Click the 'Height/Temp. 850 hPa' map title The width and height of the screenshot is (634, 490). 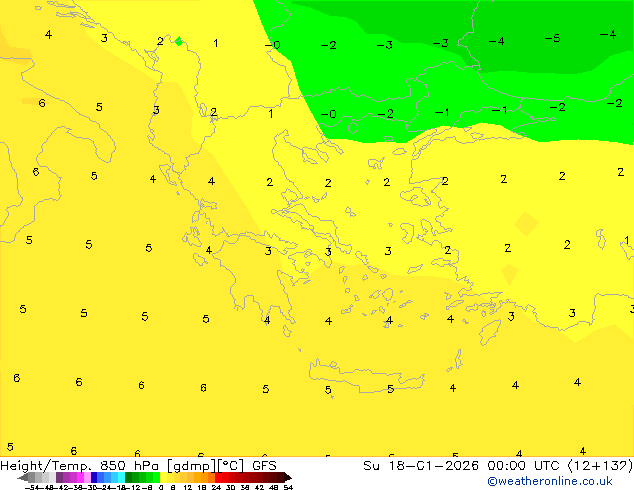[x=79, y=465]
